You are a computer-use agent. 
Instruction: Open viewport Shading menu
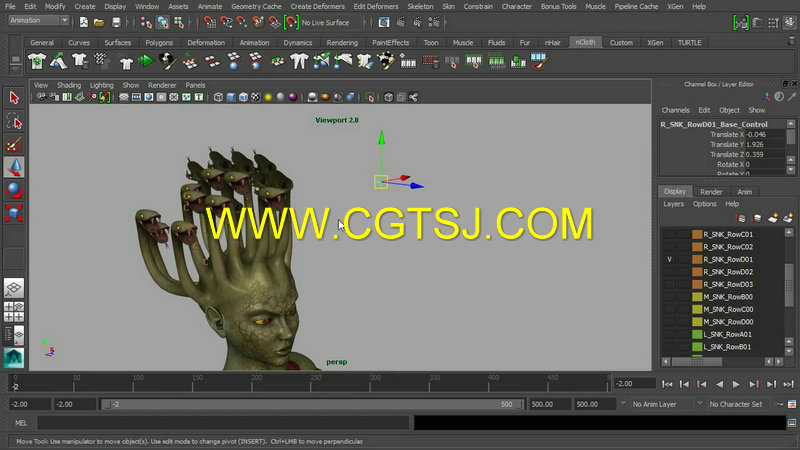tap(69, 85)
